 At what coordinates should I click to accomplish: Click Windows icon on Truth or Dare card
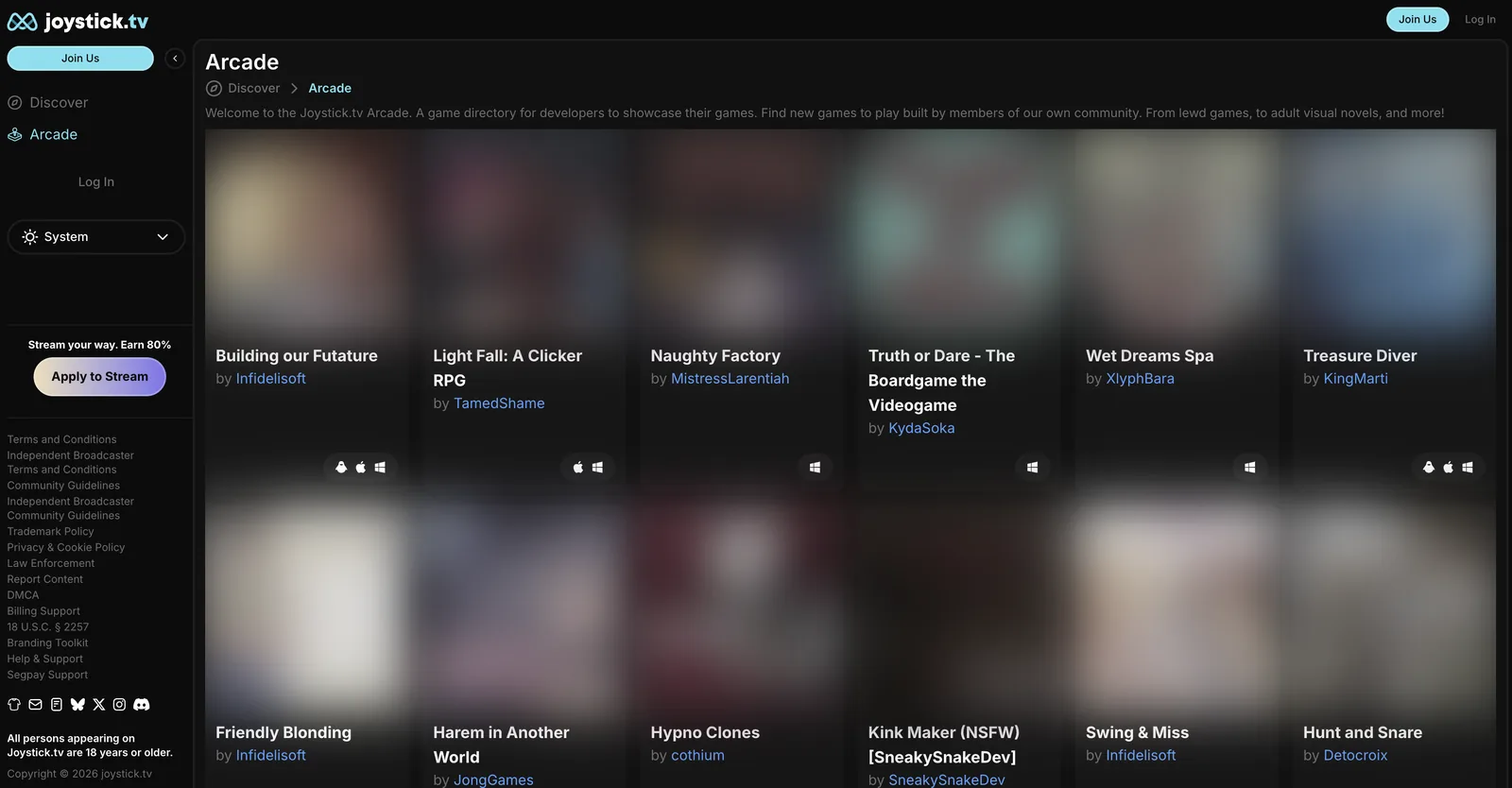pos(1032,467)
